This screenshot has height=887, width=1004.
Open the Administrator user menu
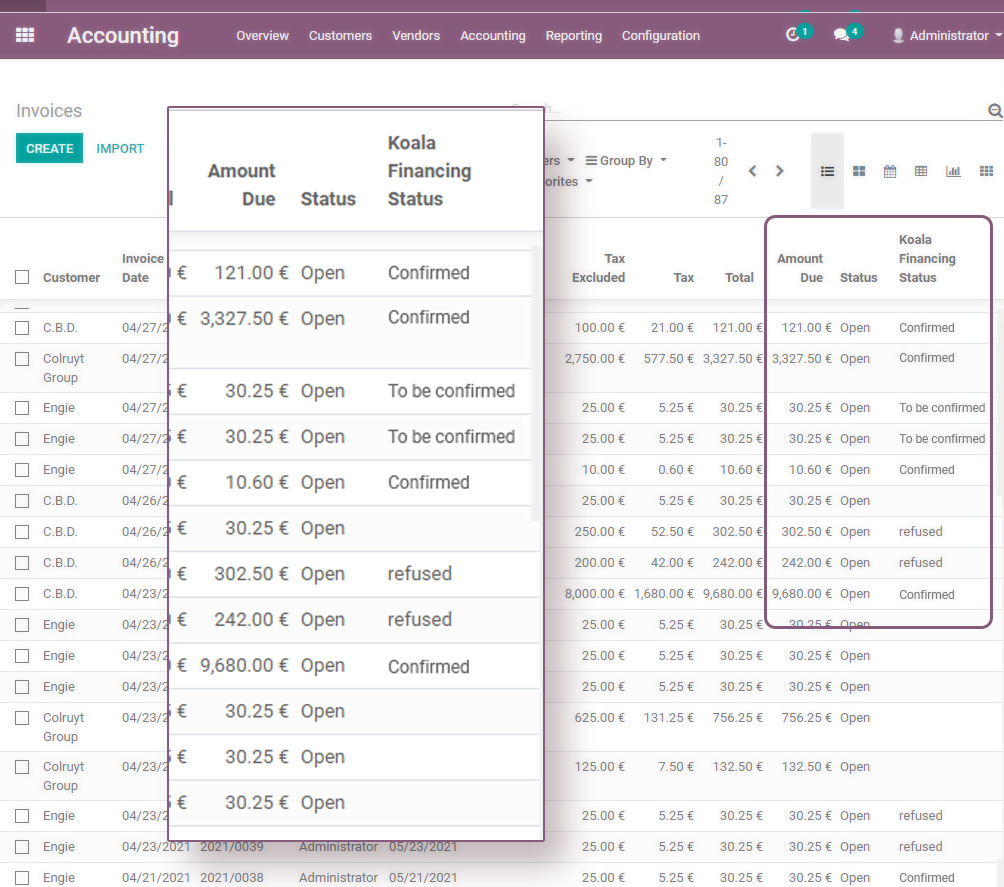coord(947,35)
